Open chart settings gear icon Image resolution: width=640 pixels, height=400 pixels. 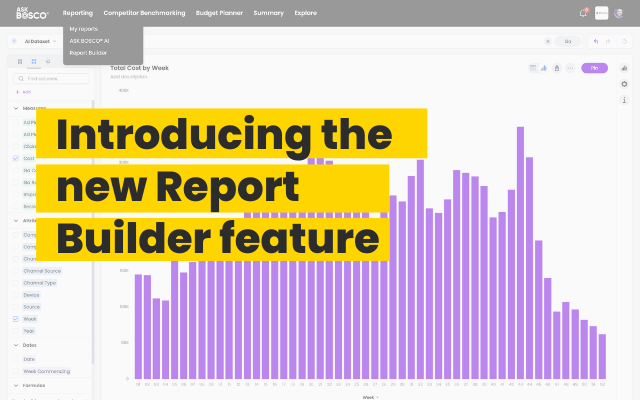click(624, 84)
